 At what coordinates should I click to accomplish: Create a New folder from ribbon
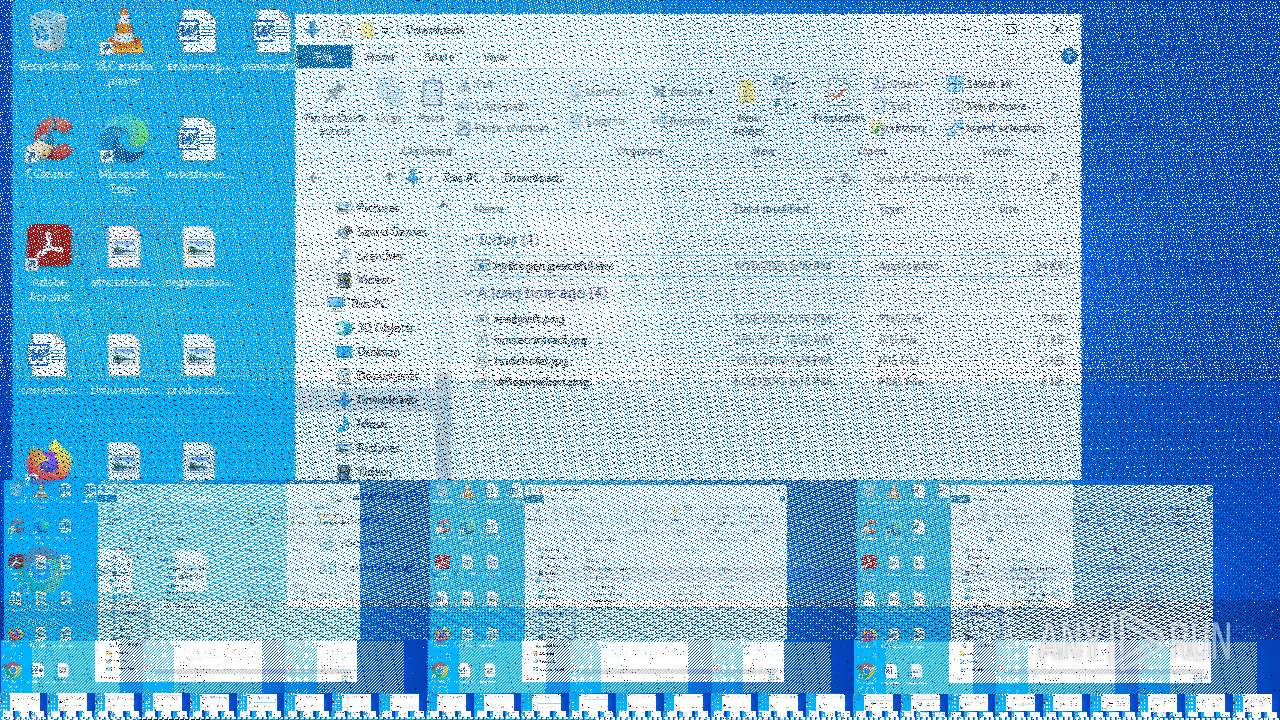click(747, 107)
